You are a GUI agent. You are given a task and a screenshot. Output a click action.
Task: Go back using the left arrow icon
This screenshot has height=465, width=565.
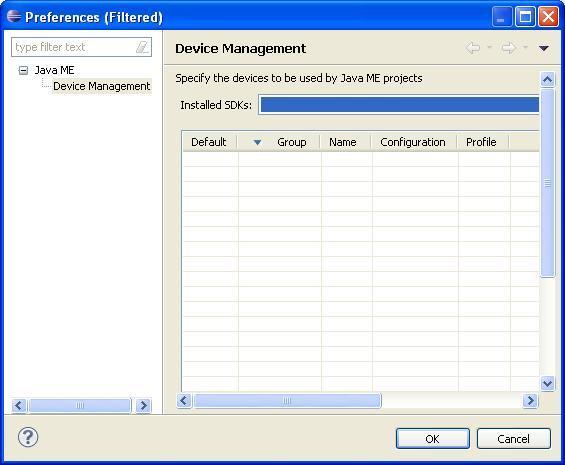(473, 48)
